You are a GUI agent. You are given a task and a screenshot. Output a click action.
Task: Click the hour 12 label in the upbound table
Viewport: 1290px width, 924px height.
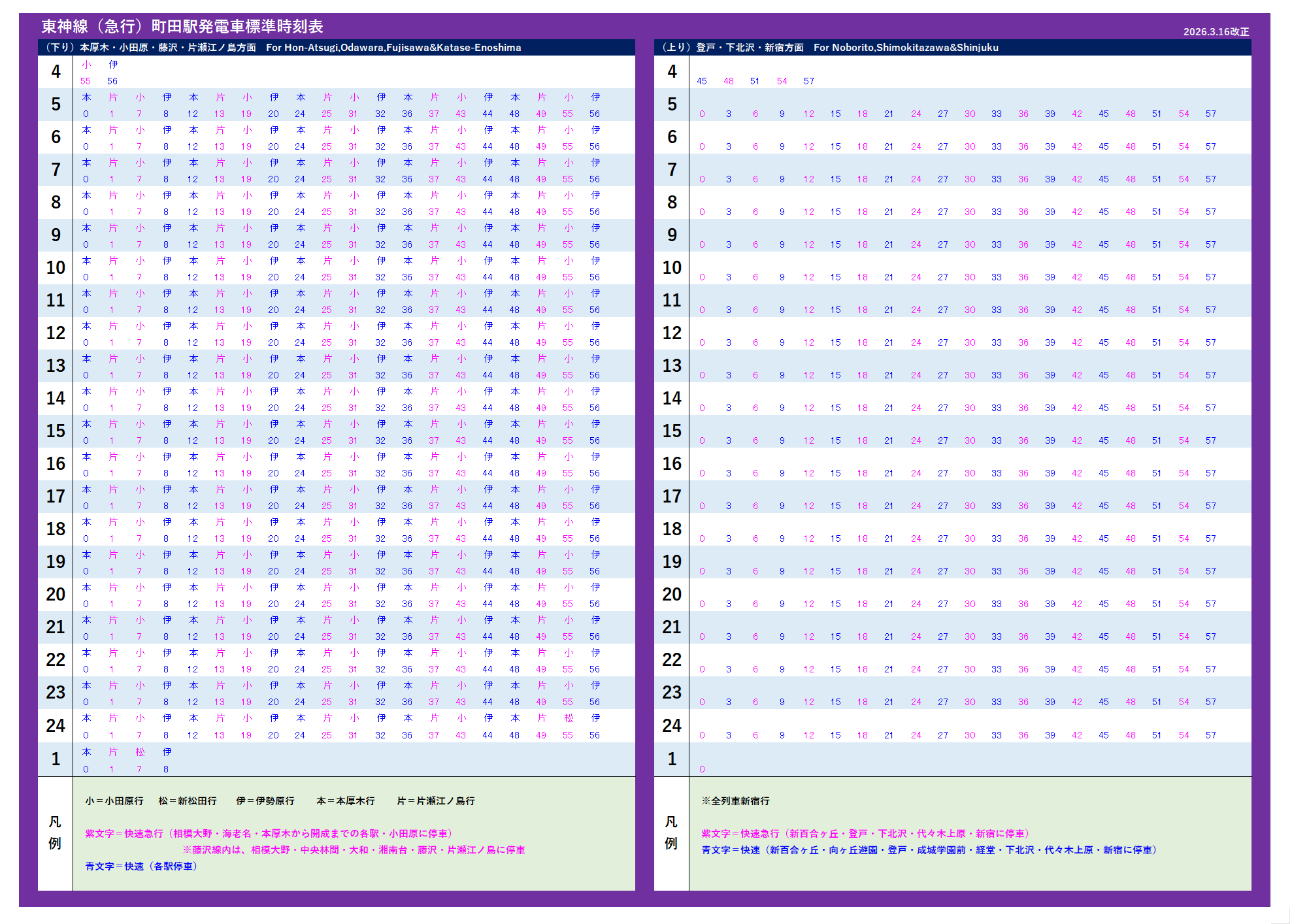pyautogui.click(x=672, y=333)
